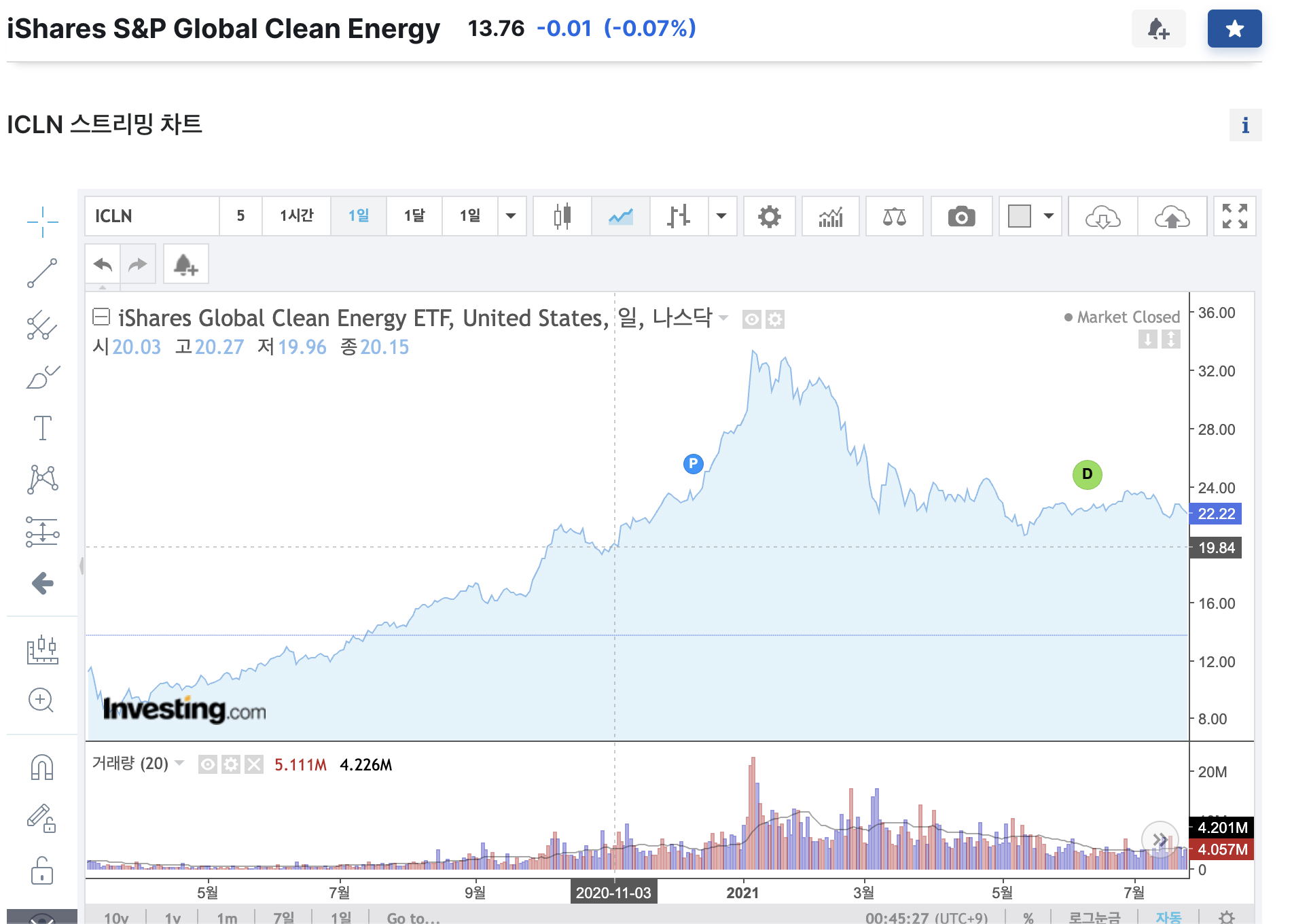
Task: Pick the chart layout square swatch
Action: point(1020,216)
